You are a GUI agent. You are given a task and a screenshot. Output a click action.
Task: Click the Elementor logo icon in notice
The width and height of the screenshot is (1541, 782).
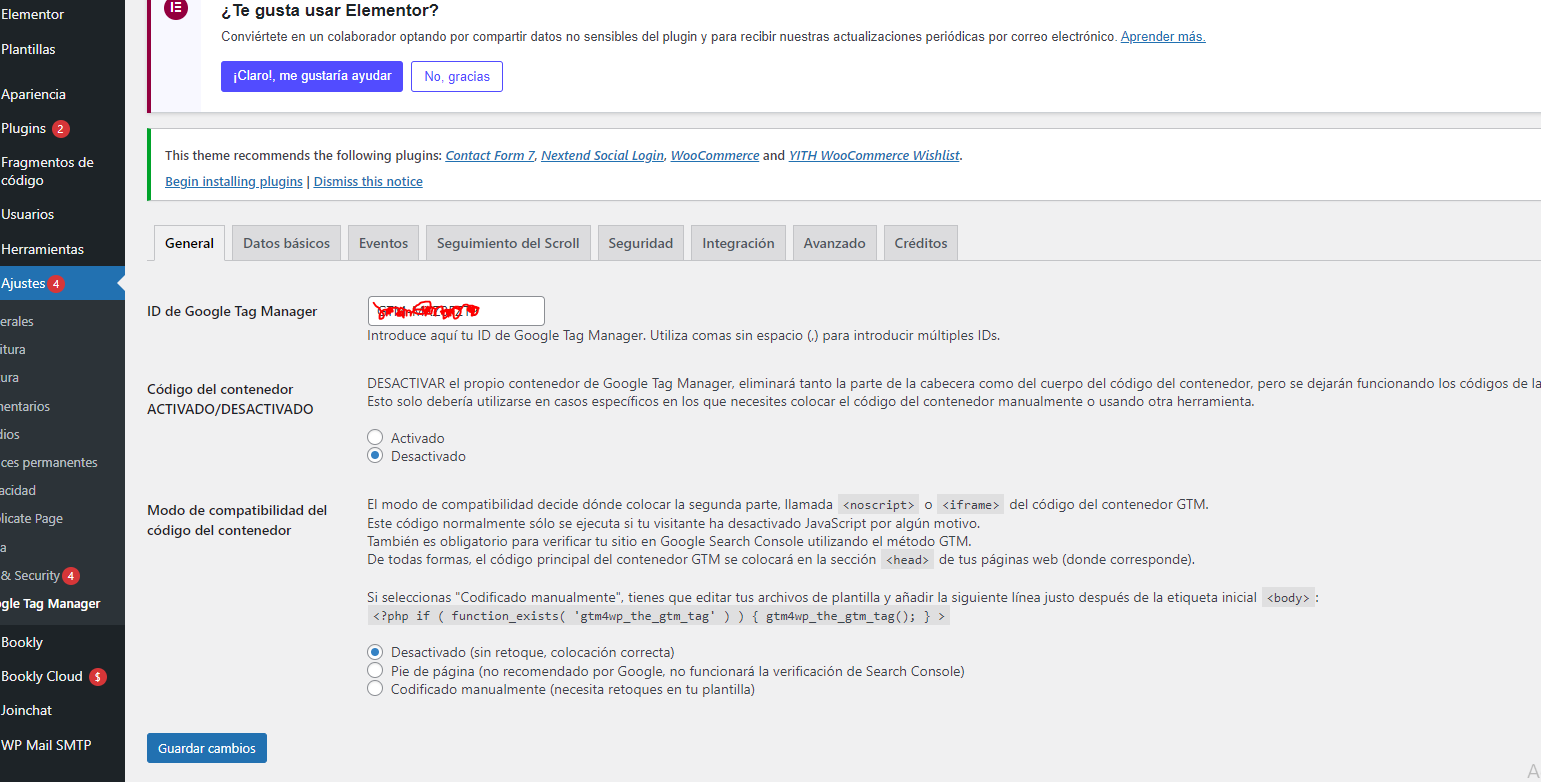click(175, 9)
